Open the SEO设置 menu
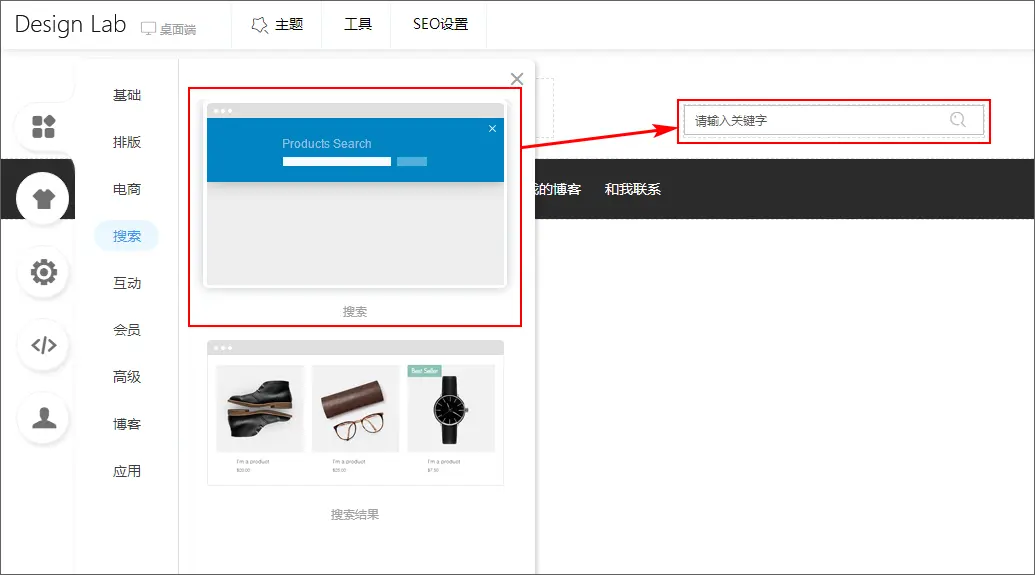Image resolution: width=1035 pixels, height=575 pixels. 440,24
